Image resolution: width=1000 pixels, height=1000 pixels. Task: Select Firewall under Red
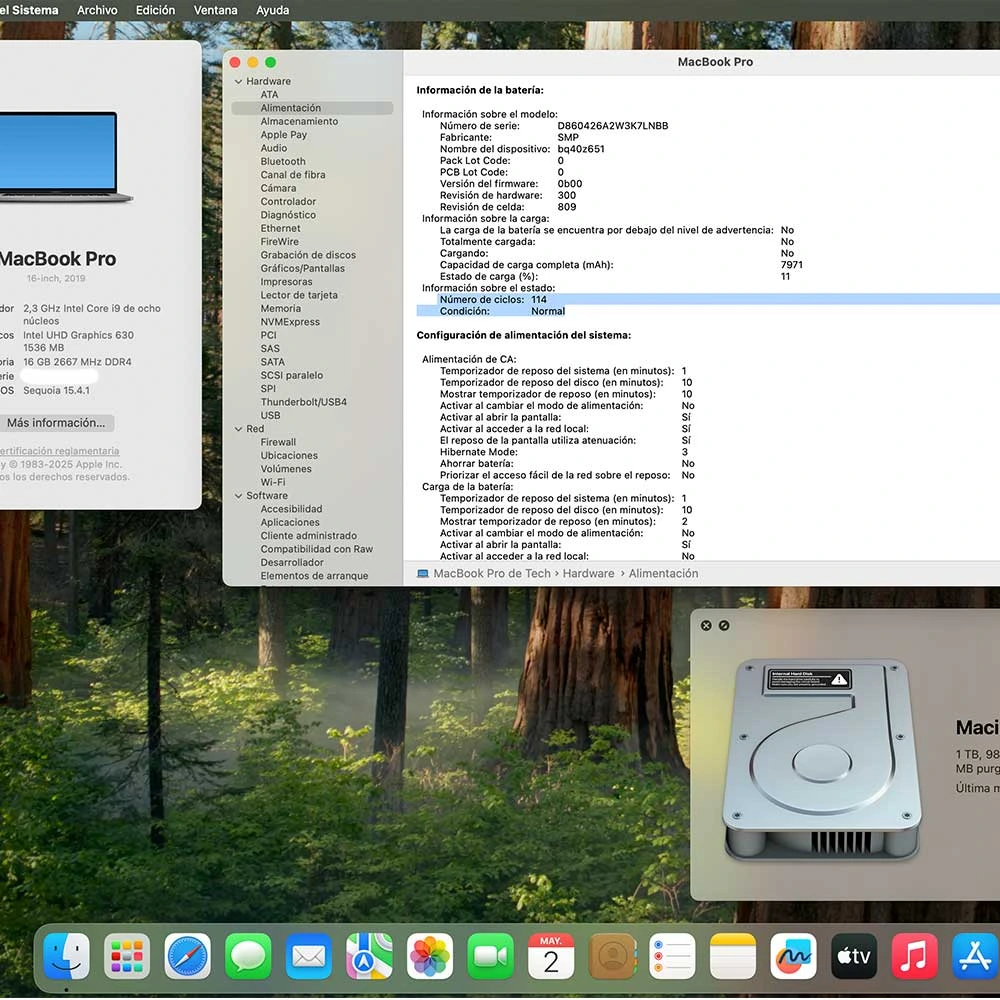click(278, 443)
